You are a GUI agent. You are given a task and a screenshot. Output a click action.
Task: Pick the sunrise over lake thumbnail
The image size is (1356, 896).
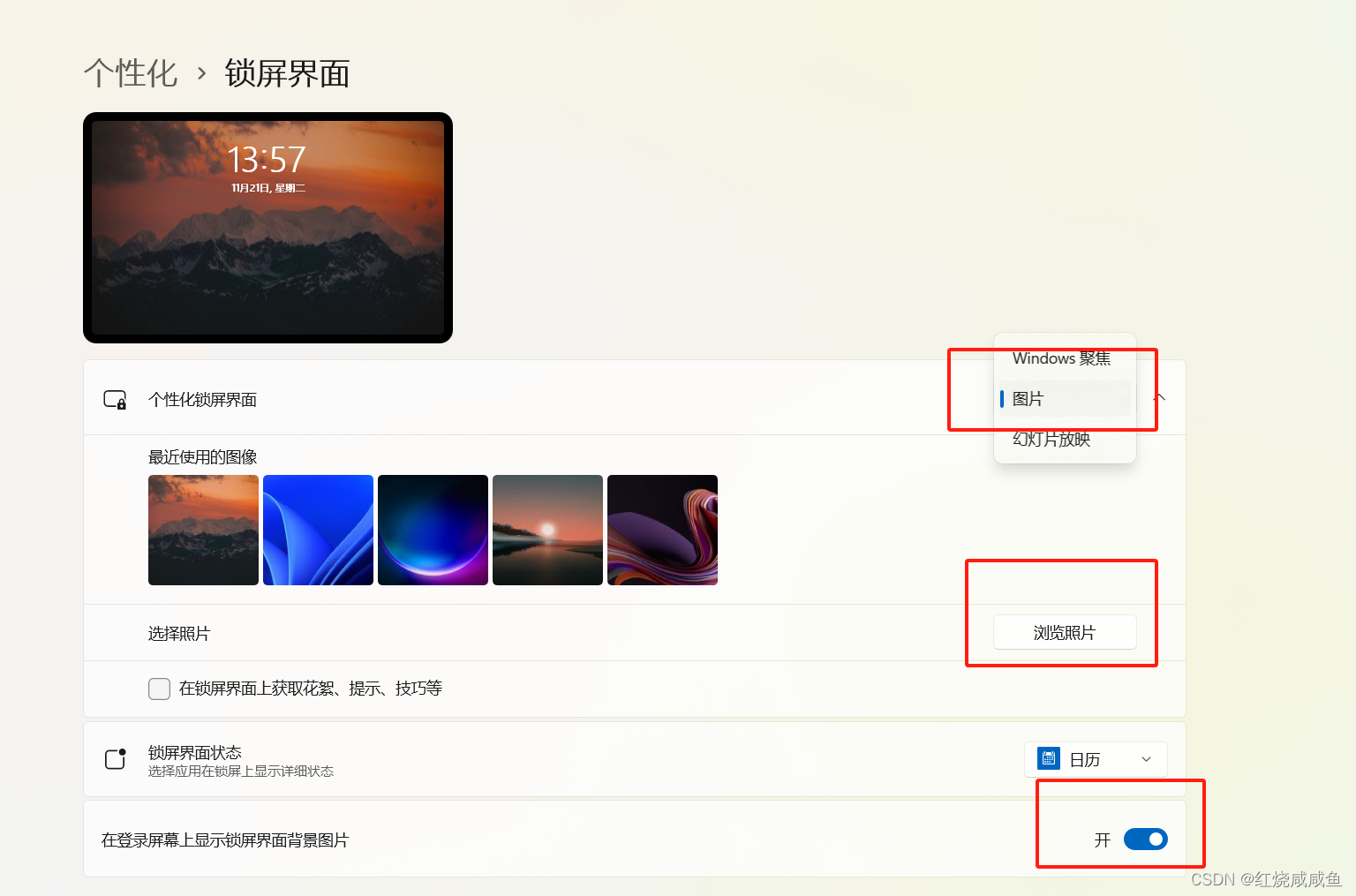pyautogui.click(x=547, y=530)
